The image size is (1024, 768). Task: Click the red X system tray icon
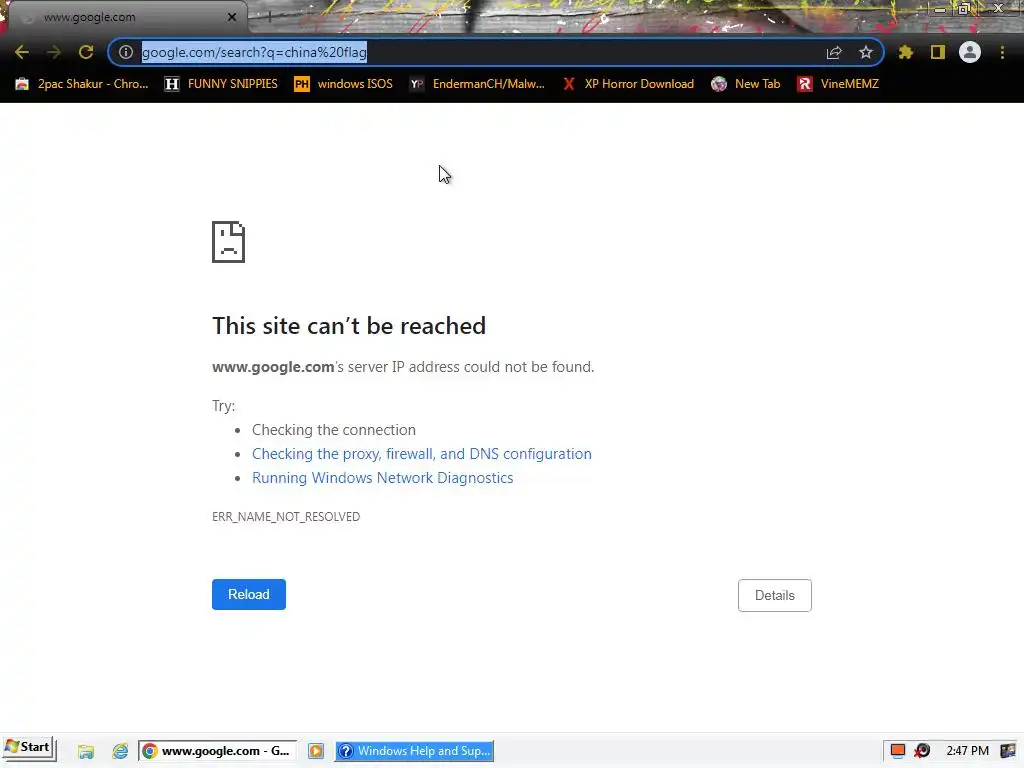[922, 750]
